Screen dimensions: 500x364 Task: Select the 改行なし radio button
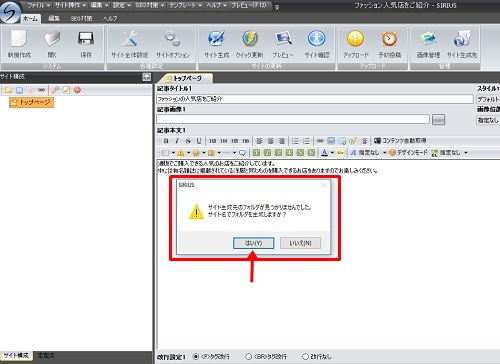point(305,357)
